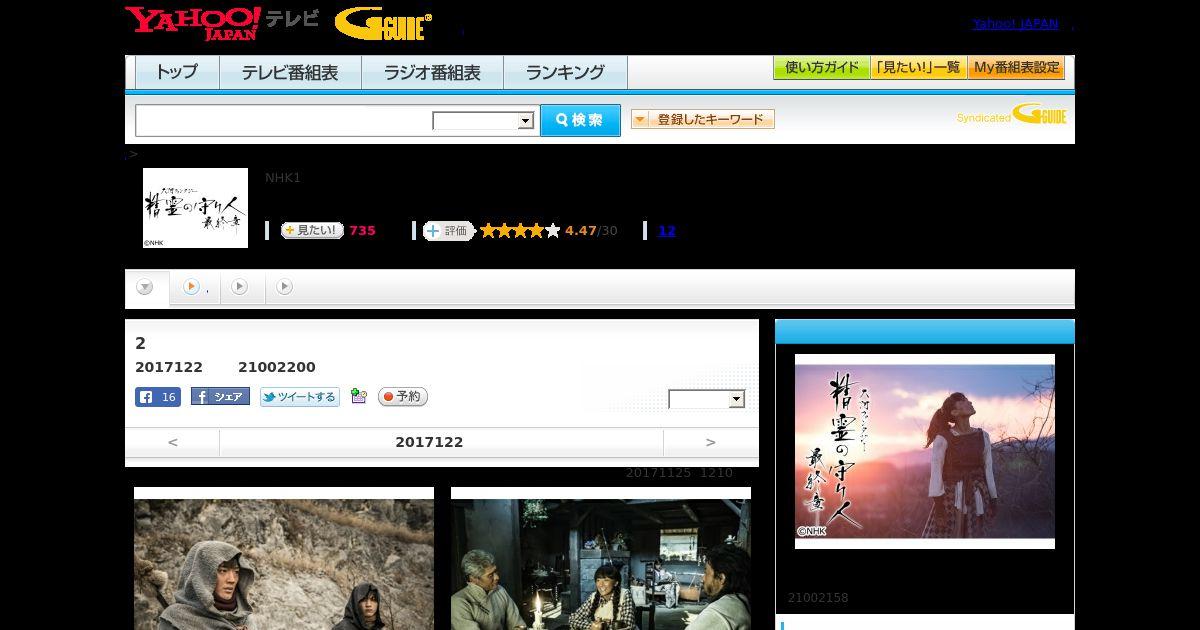Hit the blue 検索 search button

coord(580,120)
